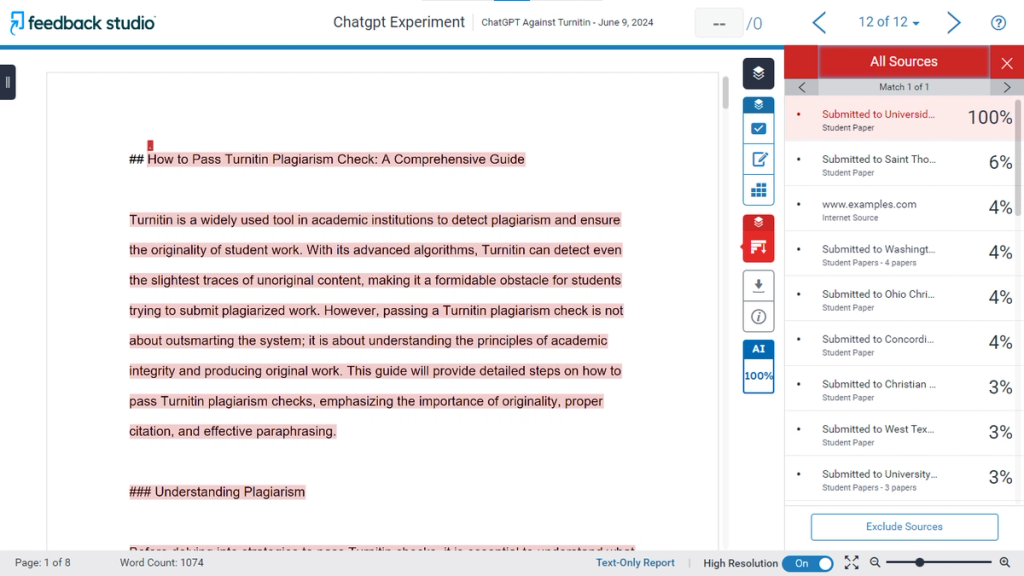The image size is (1024, 576).
Task: Close the All Sources panel
Action: [x=1007, y=61]
